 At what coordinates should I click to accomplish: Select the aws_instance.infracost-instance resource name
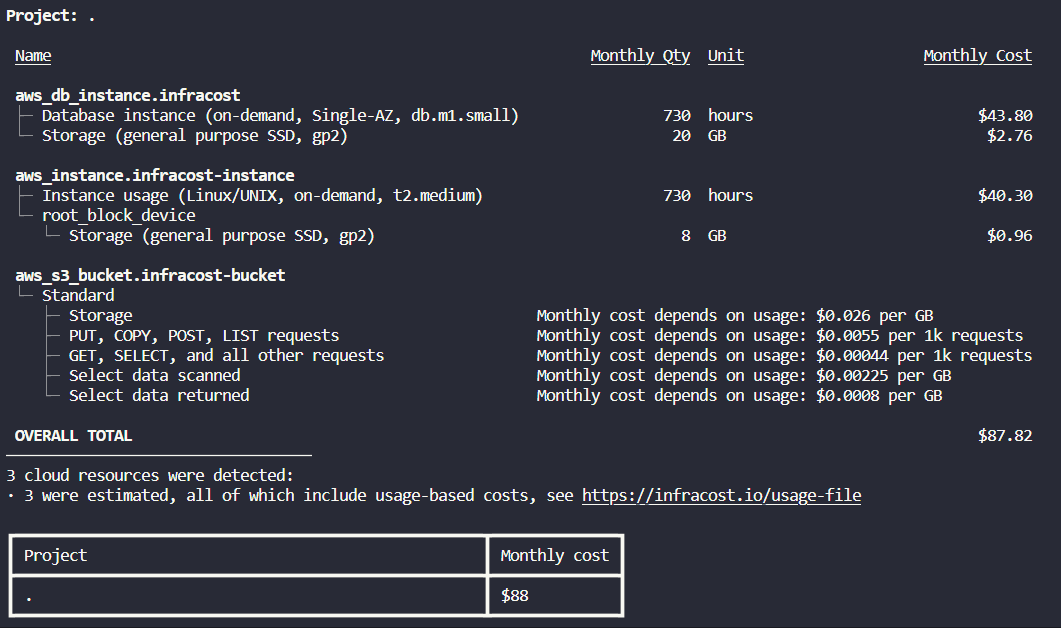click(x=155, y=176)
